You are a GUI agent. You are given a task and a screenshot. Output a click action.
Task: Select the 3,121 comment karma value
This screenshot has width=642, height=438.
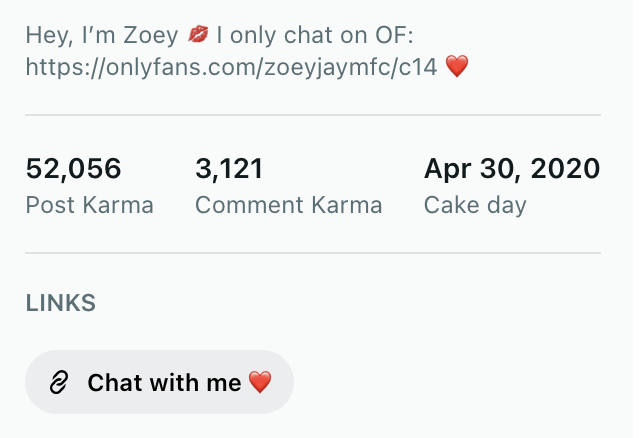pos(229,168)
